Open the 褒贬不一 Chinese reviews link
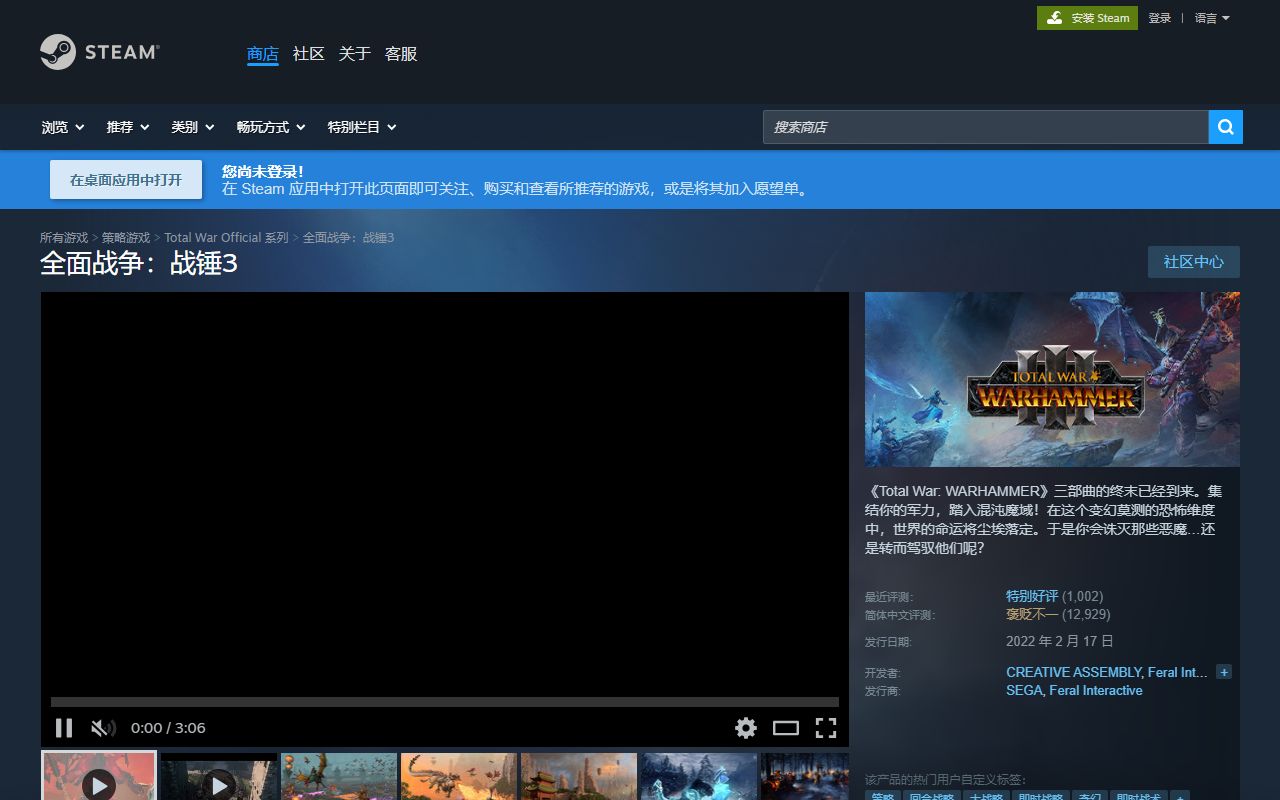 1032,614
